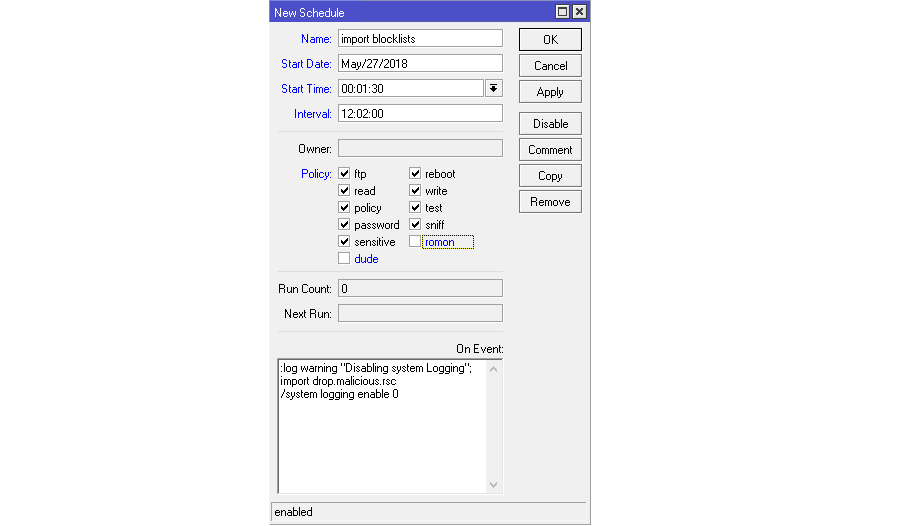Toggle the read policy checkbox
This screenshot has height=526, width=900.
click(x=344, y=191)
